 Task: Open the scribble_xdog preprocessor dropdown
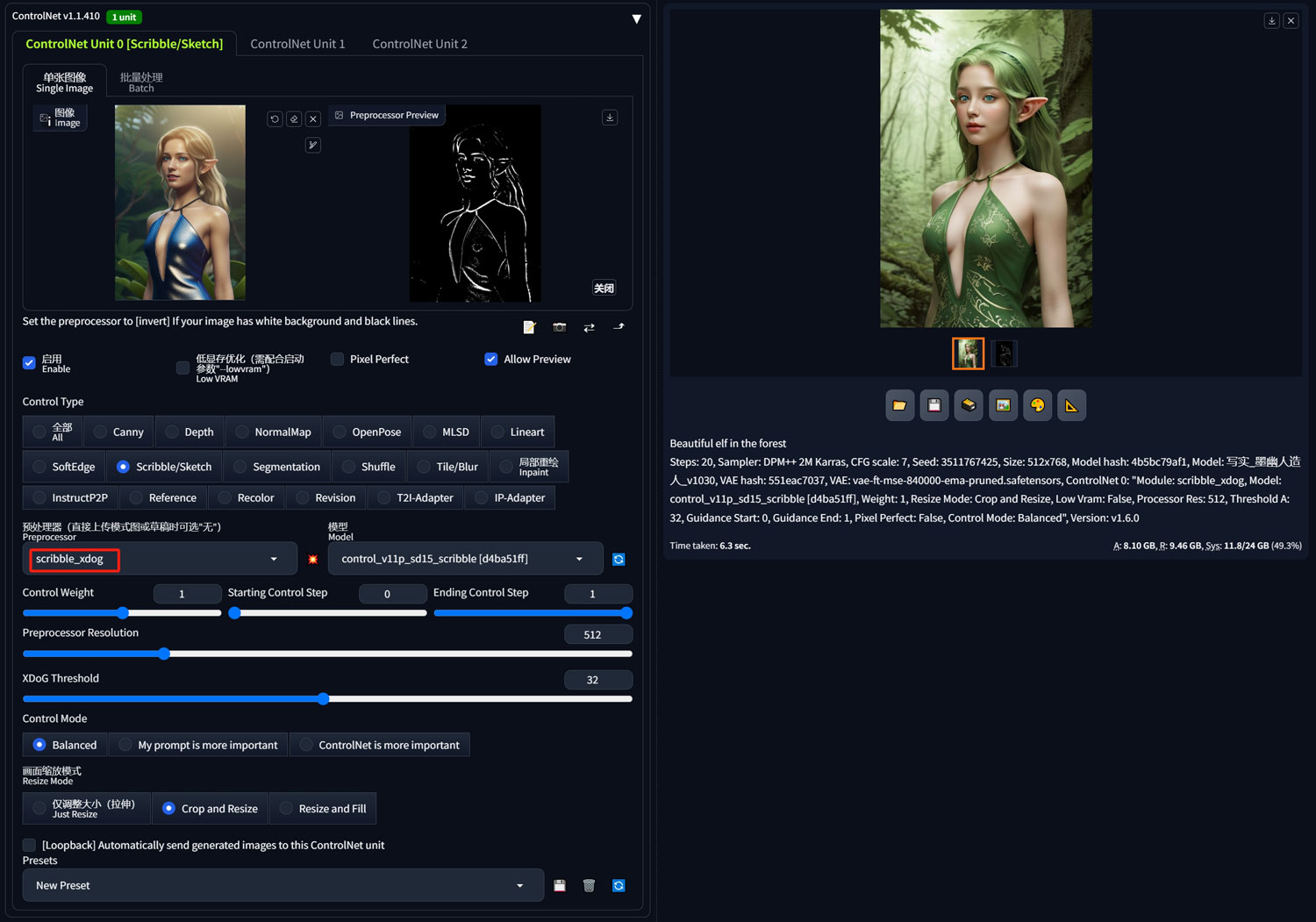[x=156, y=559]
